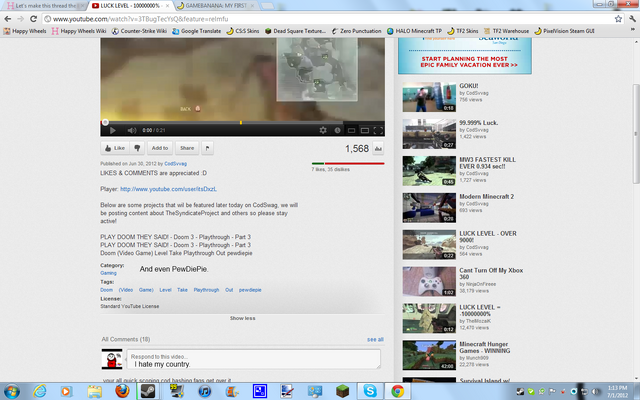Go back with browser back arrow

coord(7,19)
